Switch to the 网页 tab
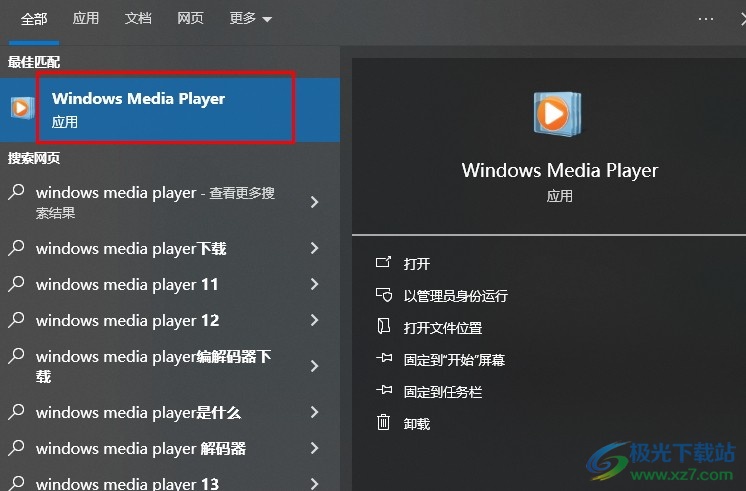The height and width of the screenshot is (491, 746). (190, 18)
